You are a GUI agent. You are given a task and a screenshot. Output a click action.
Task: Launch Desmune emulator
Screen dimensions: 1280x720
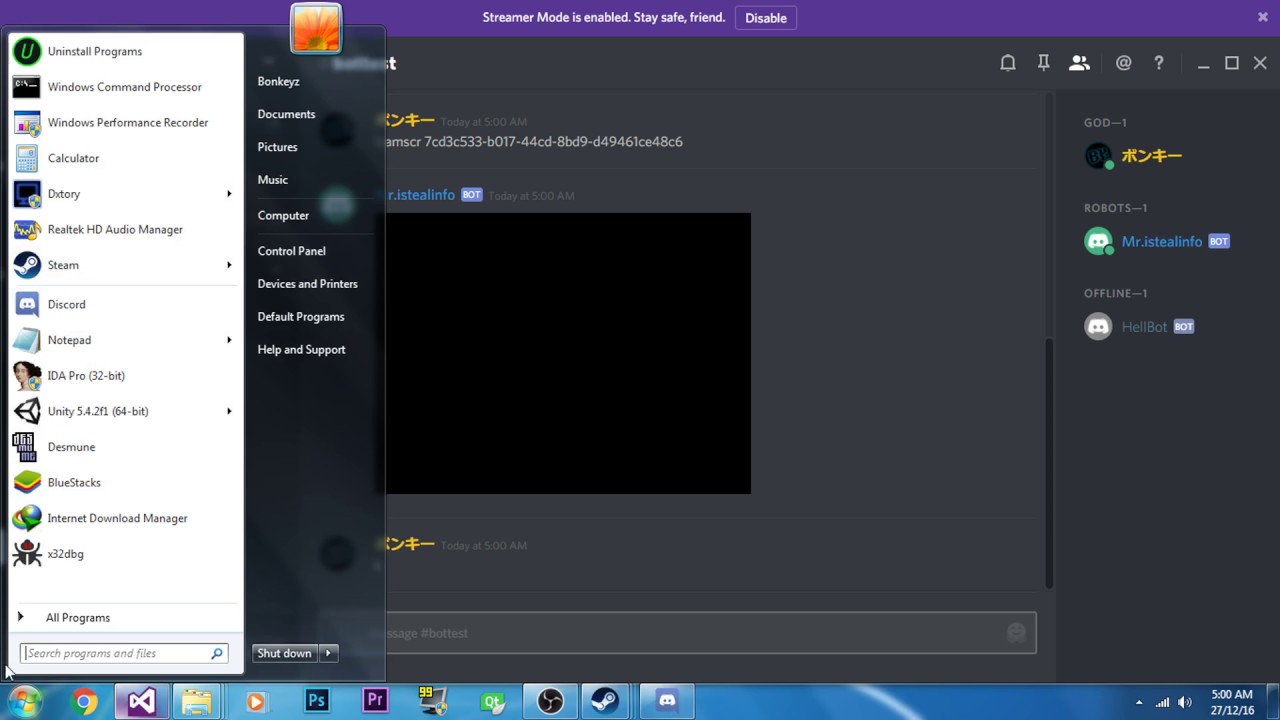125,447
